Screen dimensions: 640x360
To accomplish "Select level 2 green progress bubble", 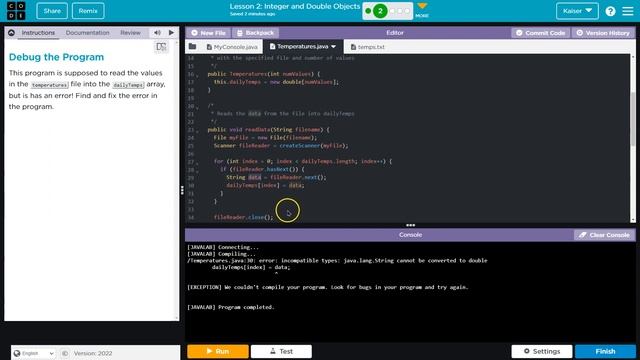I will [380, 11].
